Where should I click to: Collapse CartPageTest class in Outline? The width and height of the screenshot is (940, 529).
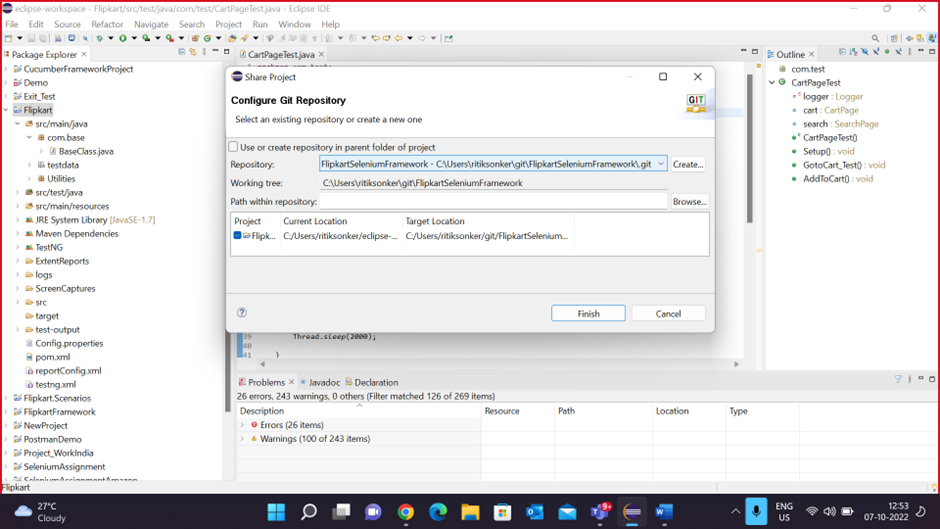pyautogui.click(x=772, y=83)
